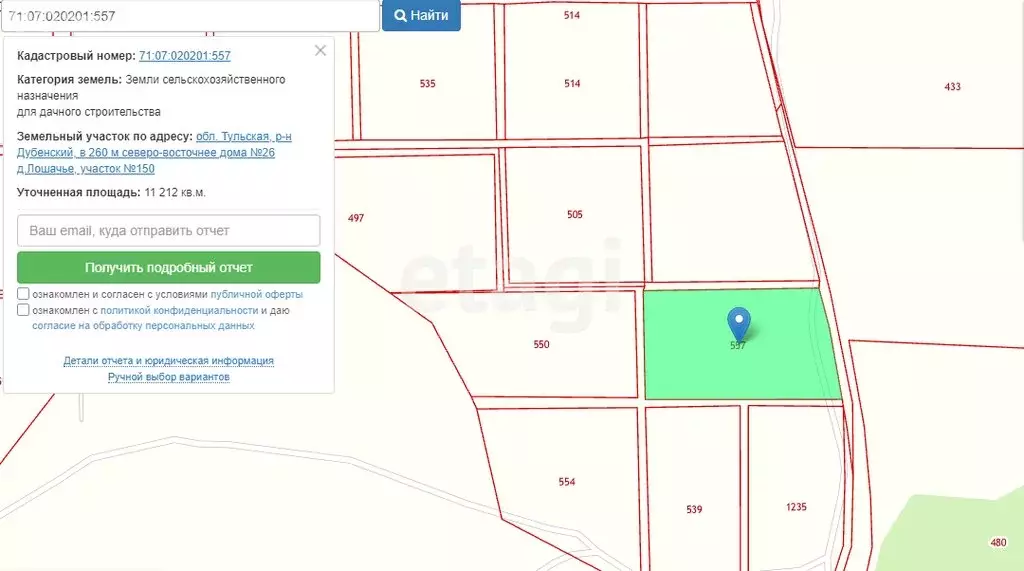The height and width of the screenshot is (571, 1024).
Task: Click the Получить подробный отчет button
Action: 168,267
